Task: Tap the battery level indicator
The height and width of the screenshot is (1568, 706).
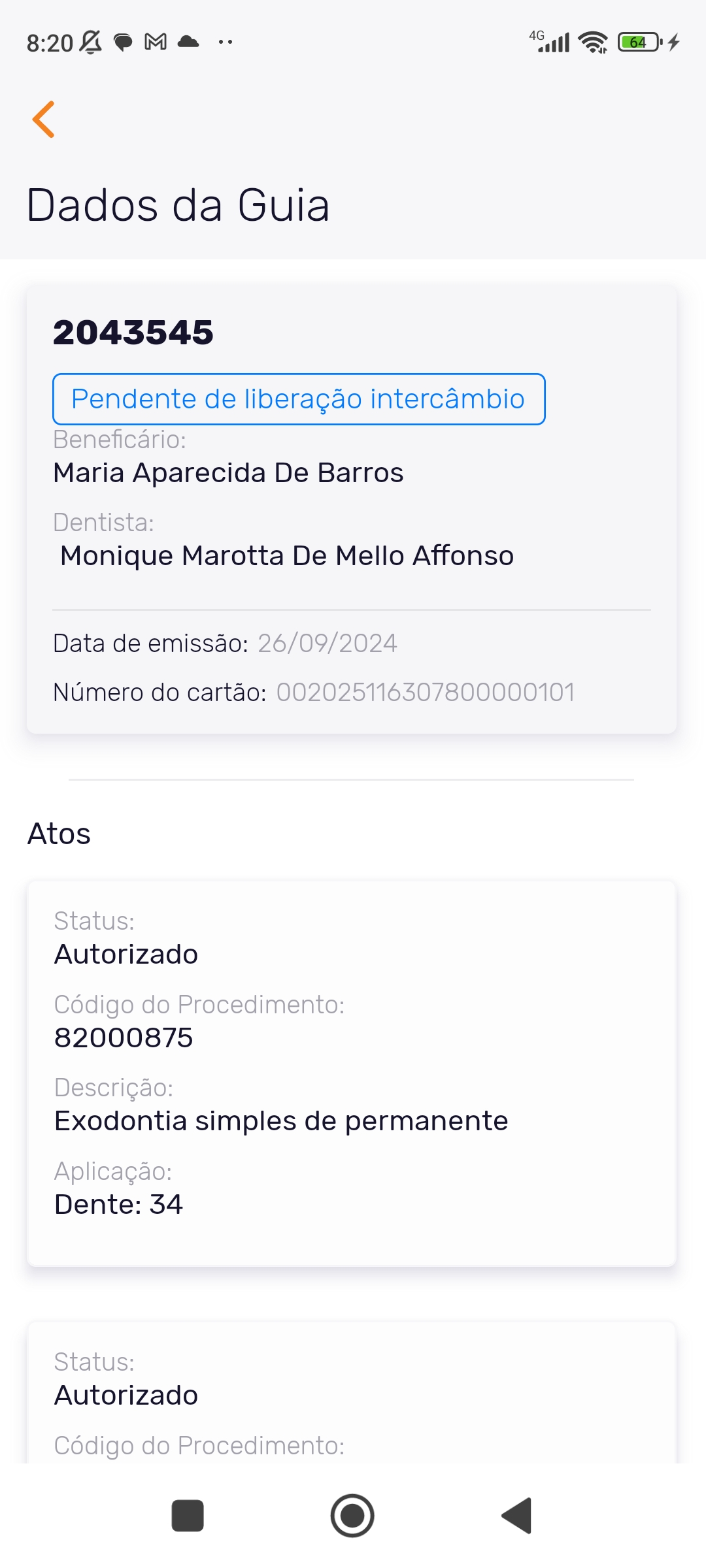Action: [639, 42]
